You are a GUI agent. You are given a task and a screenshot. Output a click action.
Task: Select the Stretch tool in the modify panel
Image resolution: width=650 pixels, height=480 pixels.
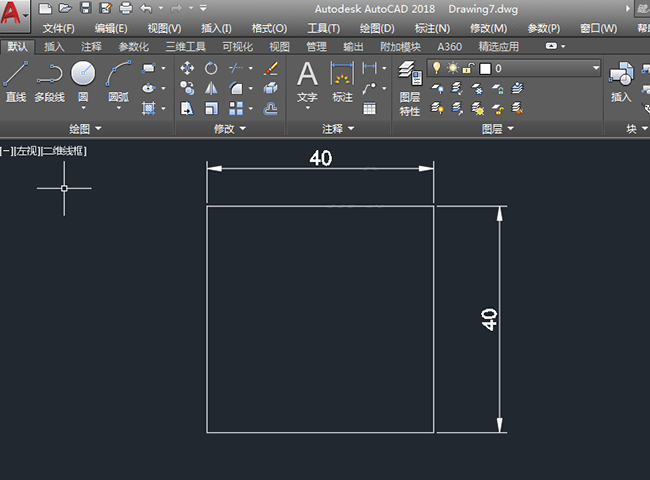coord(187,109)
